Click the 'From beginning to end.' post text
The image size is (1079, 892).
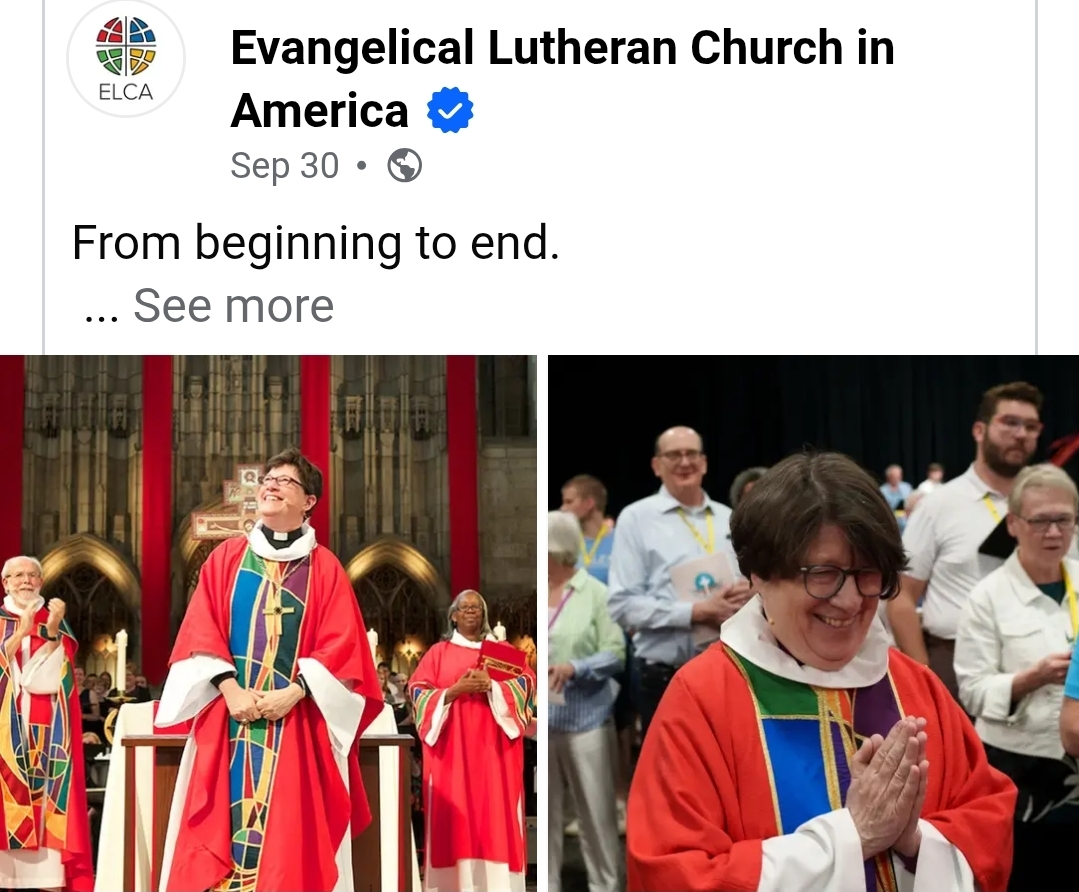click(316, 243)
